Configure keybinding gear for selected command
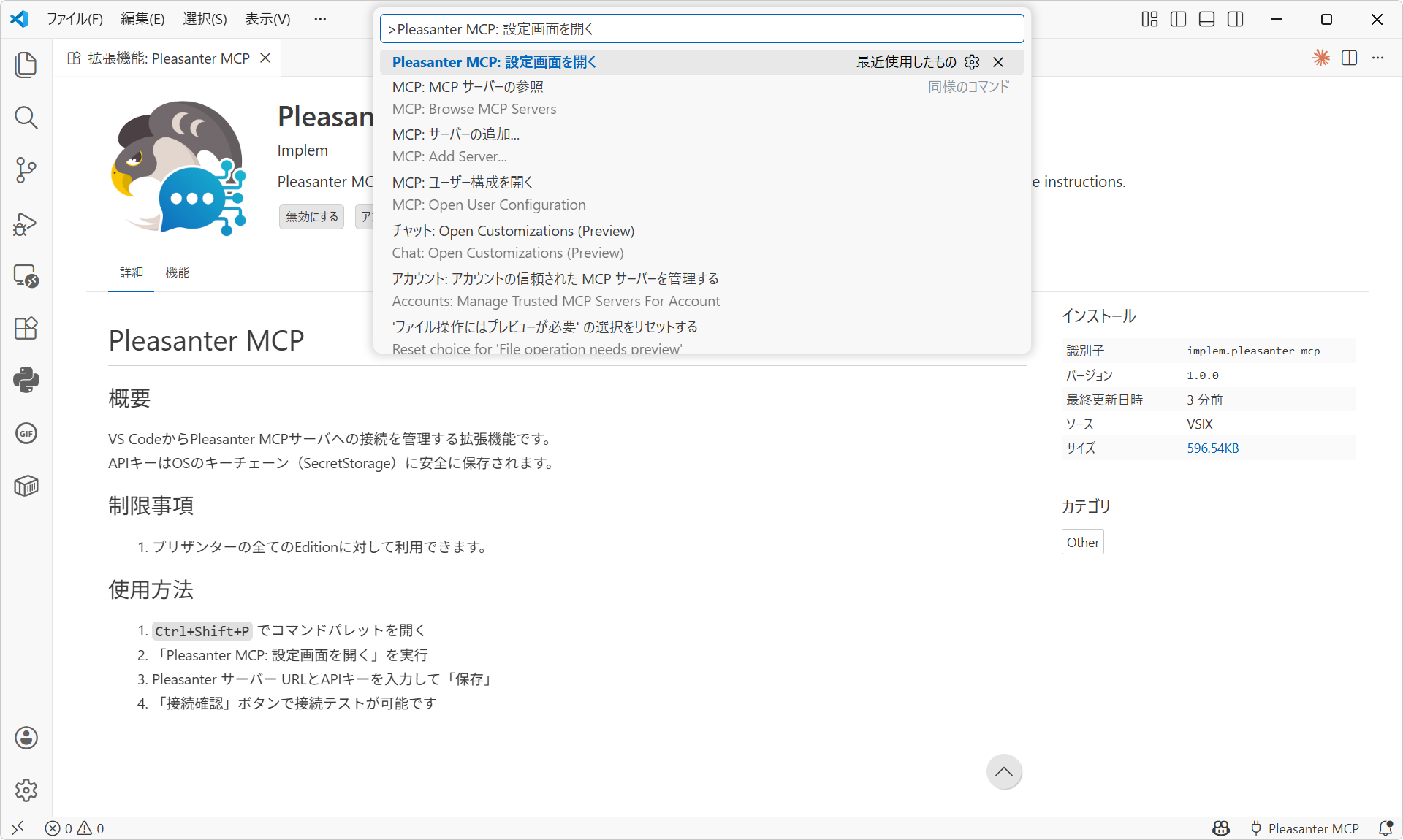The width and height of the screenshot is (1403, 840). pyautogui.click(x=972, y=62)
